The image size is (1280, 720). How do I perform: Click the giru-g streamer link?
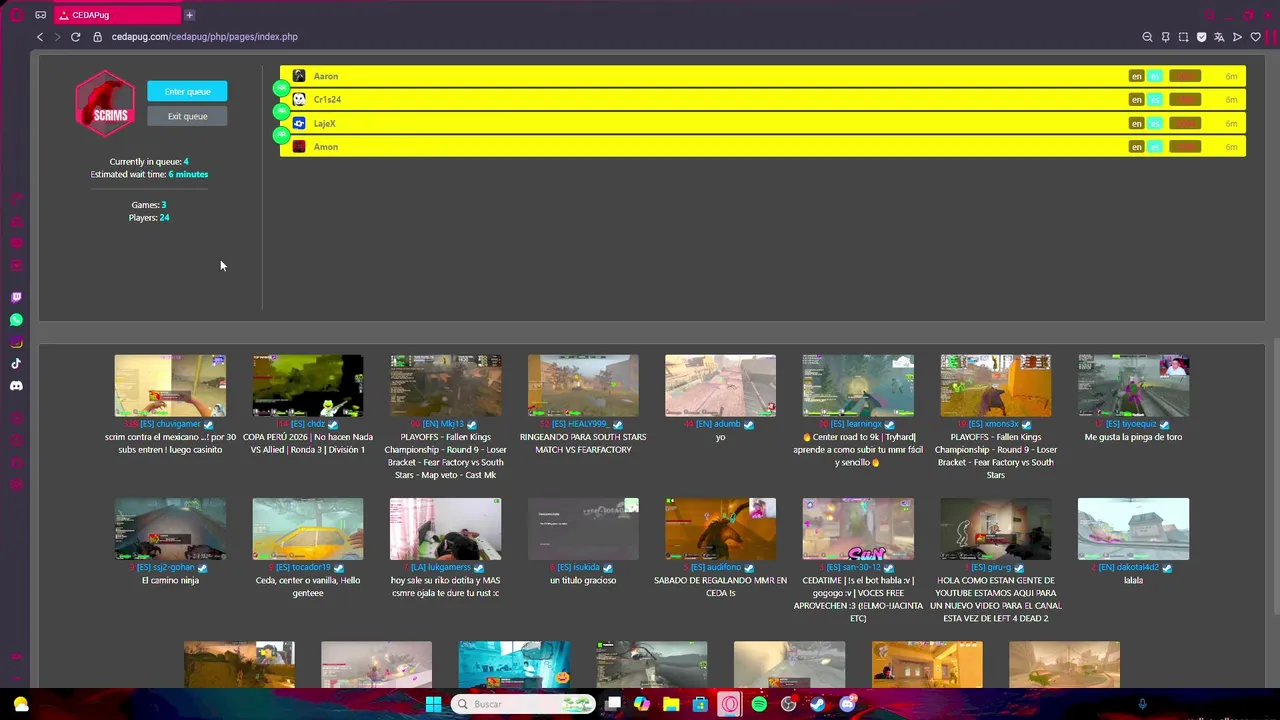click(990, 568)
